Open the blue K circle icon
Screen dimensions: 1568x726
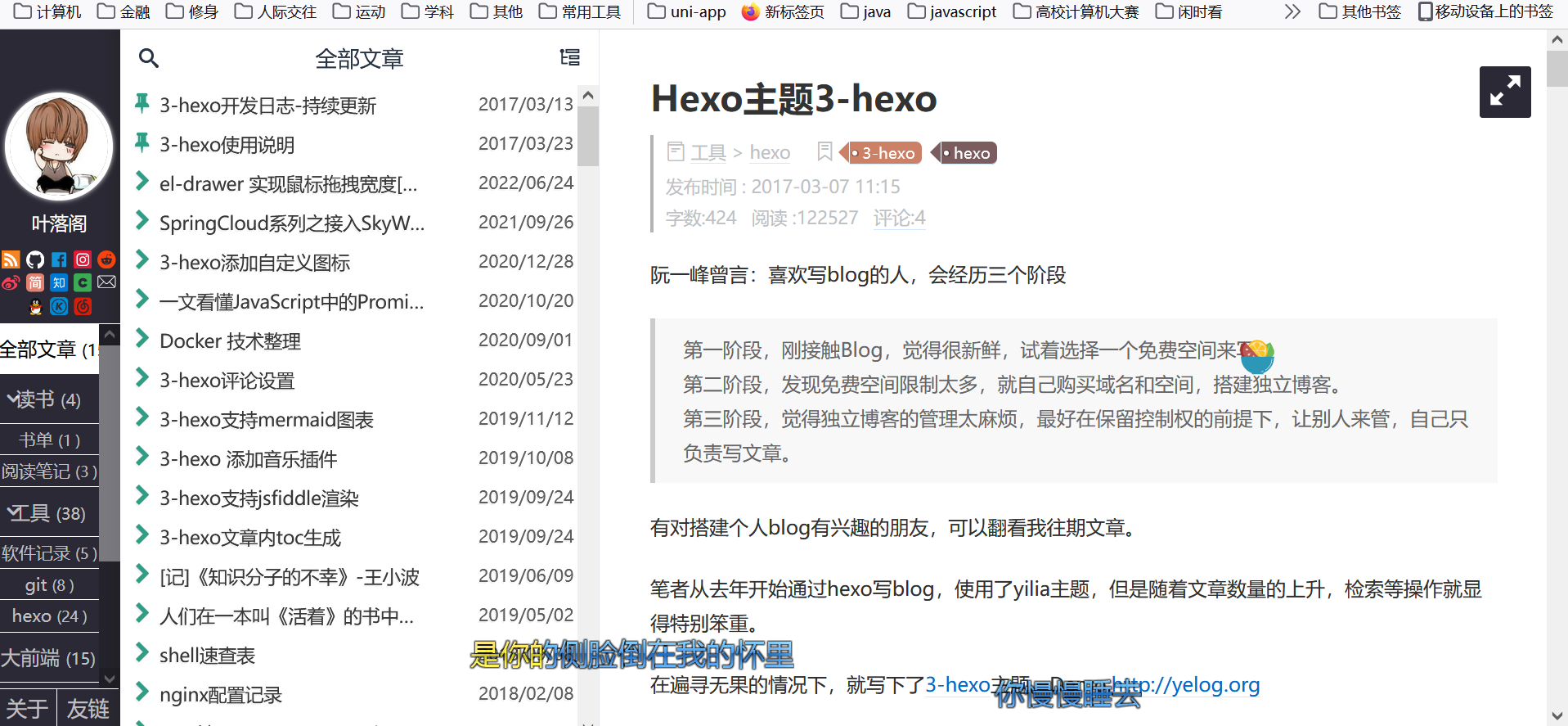[x=59, y=307]
